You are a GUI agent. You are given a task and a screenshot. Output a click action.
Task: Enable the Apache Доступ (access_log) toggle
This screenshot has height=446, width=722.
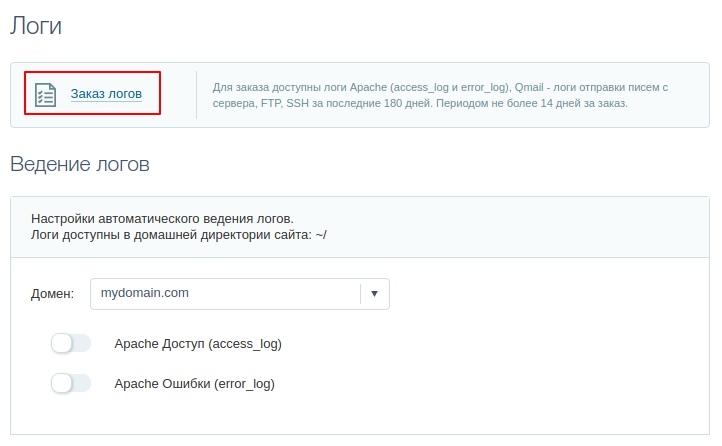71,344
